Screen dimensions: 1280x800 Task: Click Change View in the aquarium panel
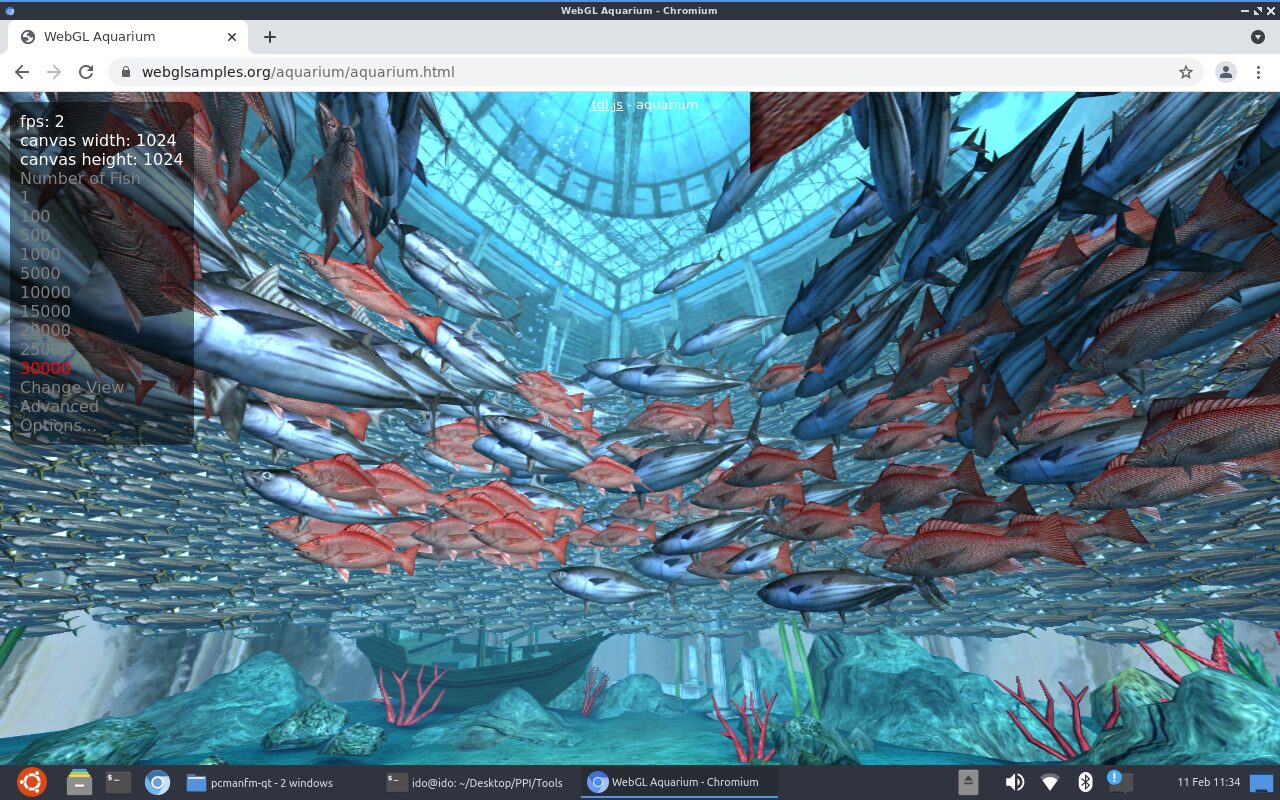[72, 387]
